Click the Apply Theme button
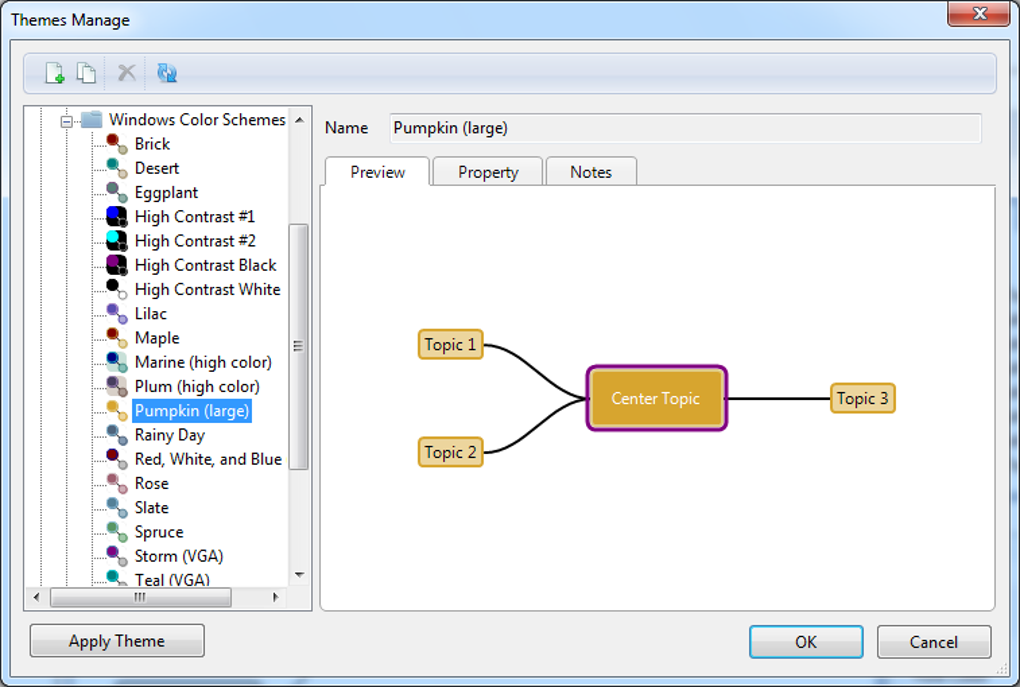 pos(117,641)
